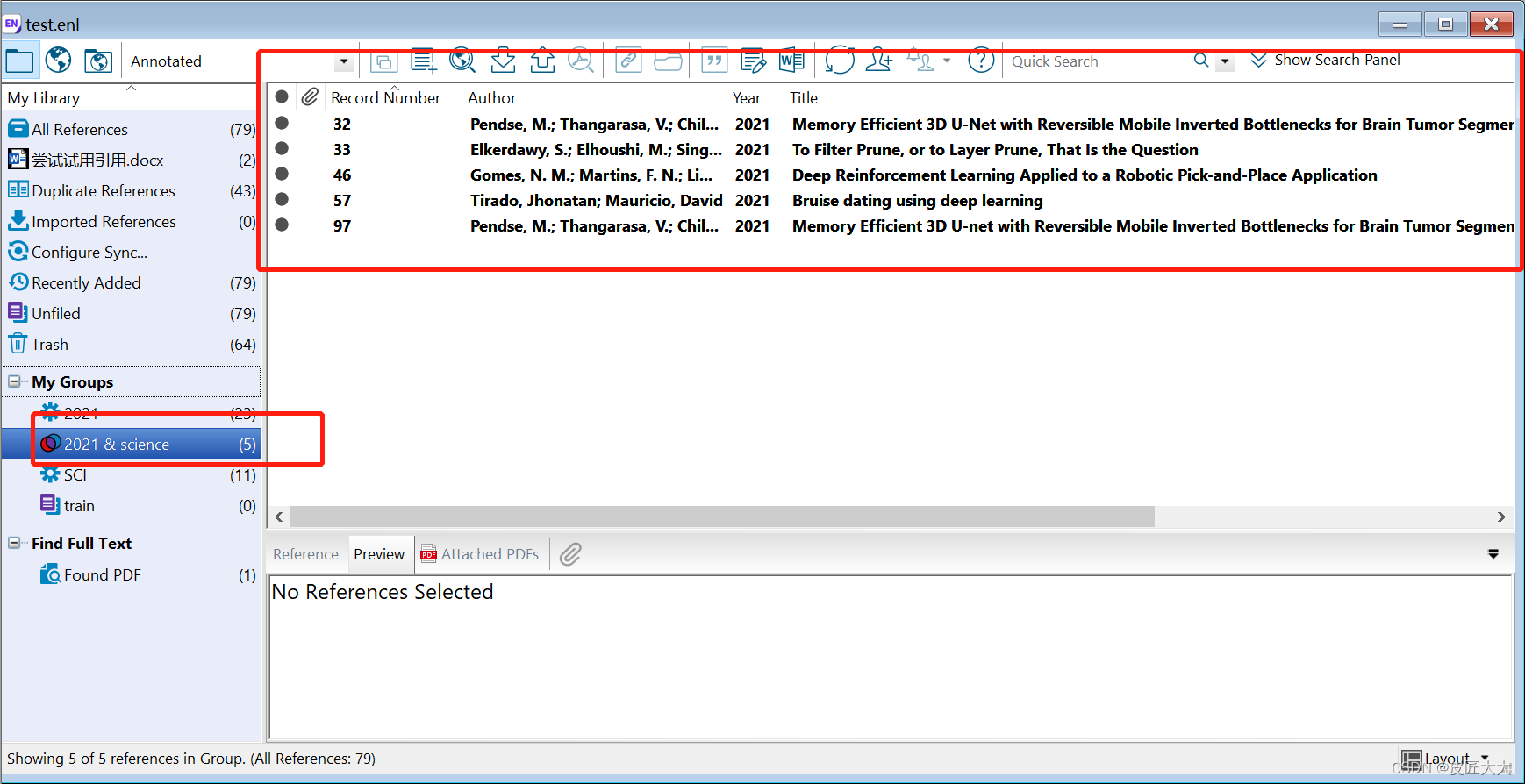Viewport: 1525px width, 784px height.
Task: Click the Share Library person-plus icon
Action: tap(879, 61)
